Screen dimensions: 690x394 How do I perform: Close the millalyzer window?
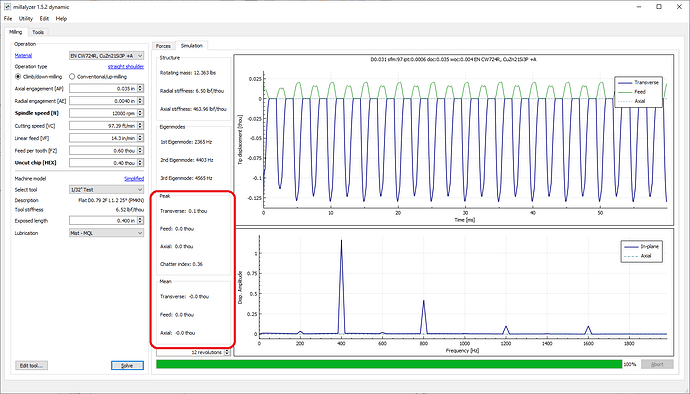pyautogui.click(x=679, y=7)
